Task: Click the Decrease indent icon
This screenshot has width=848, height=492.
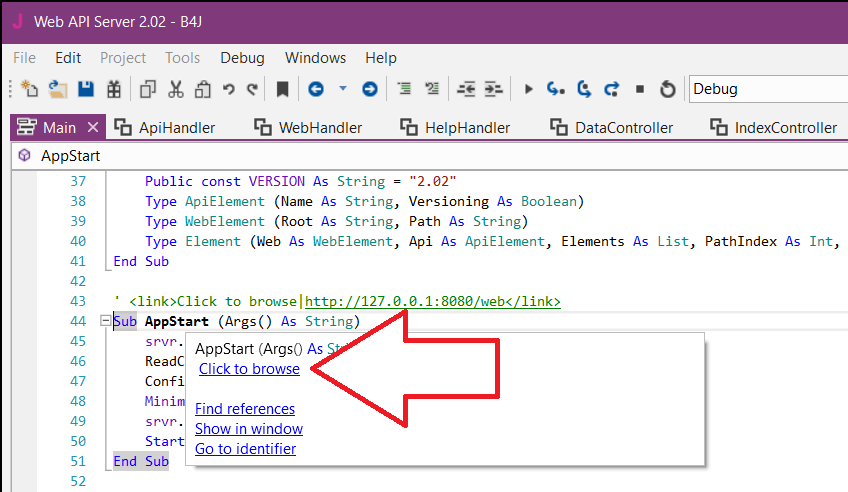Action: point(466,89)
